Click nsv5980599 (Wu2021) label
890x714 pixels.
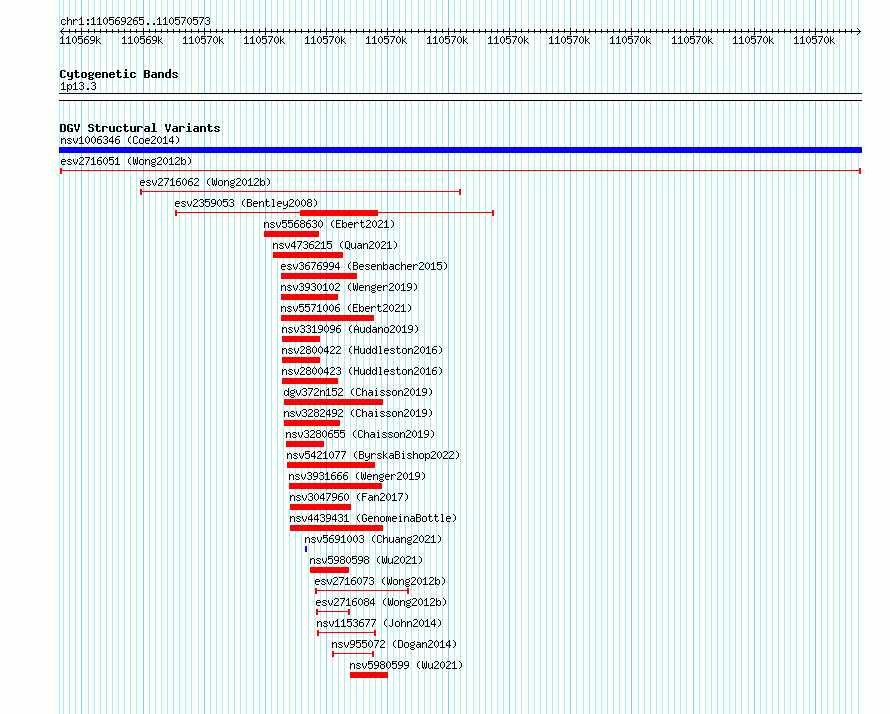tap(406, 665)
